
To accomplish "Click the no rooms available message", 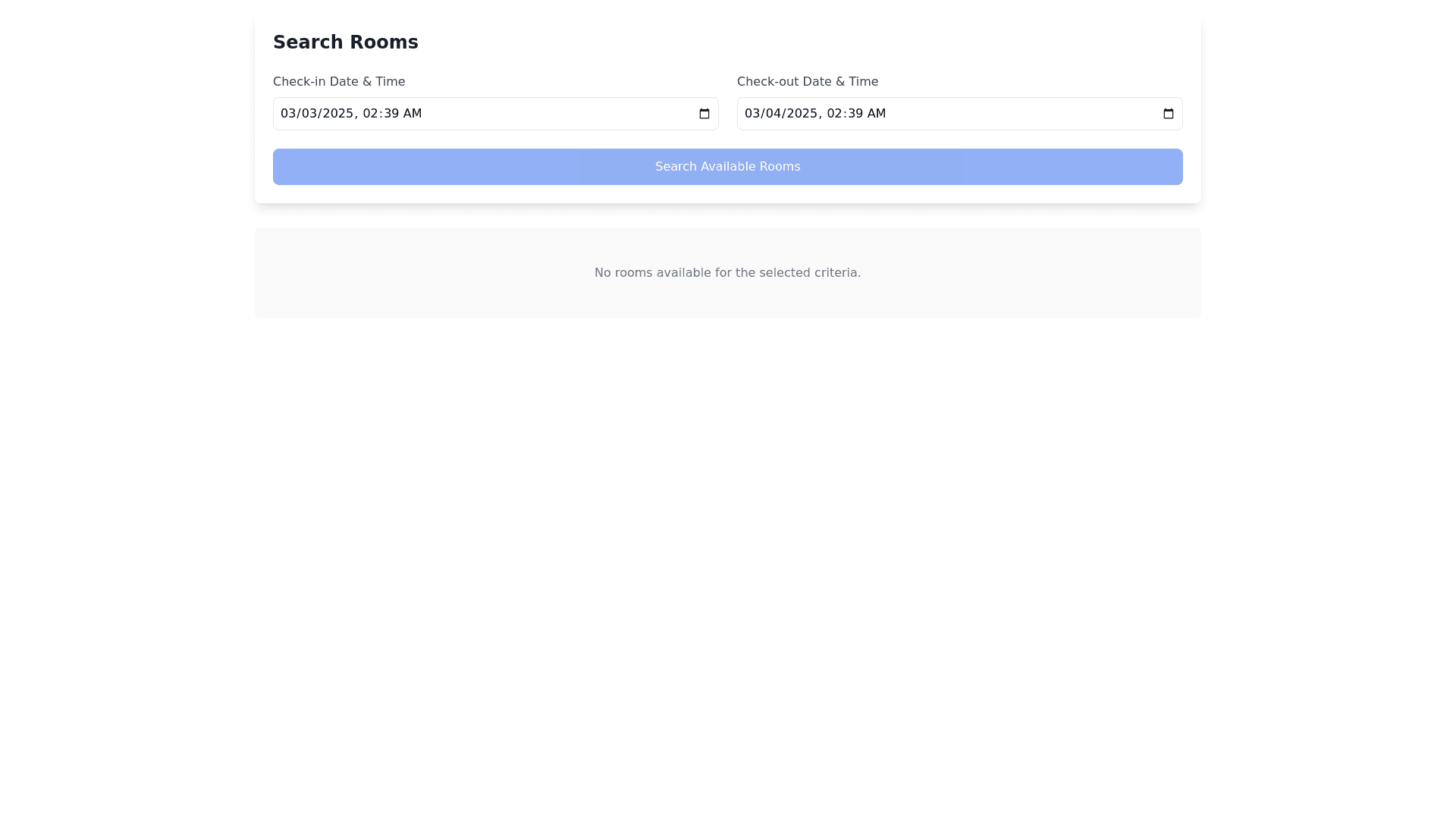I will click(727, 273).
